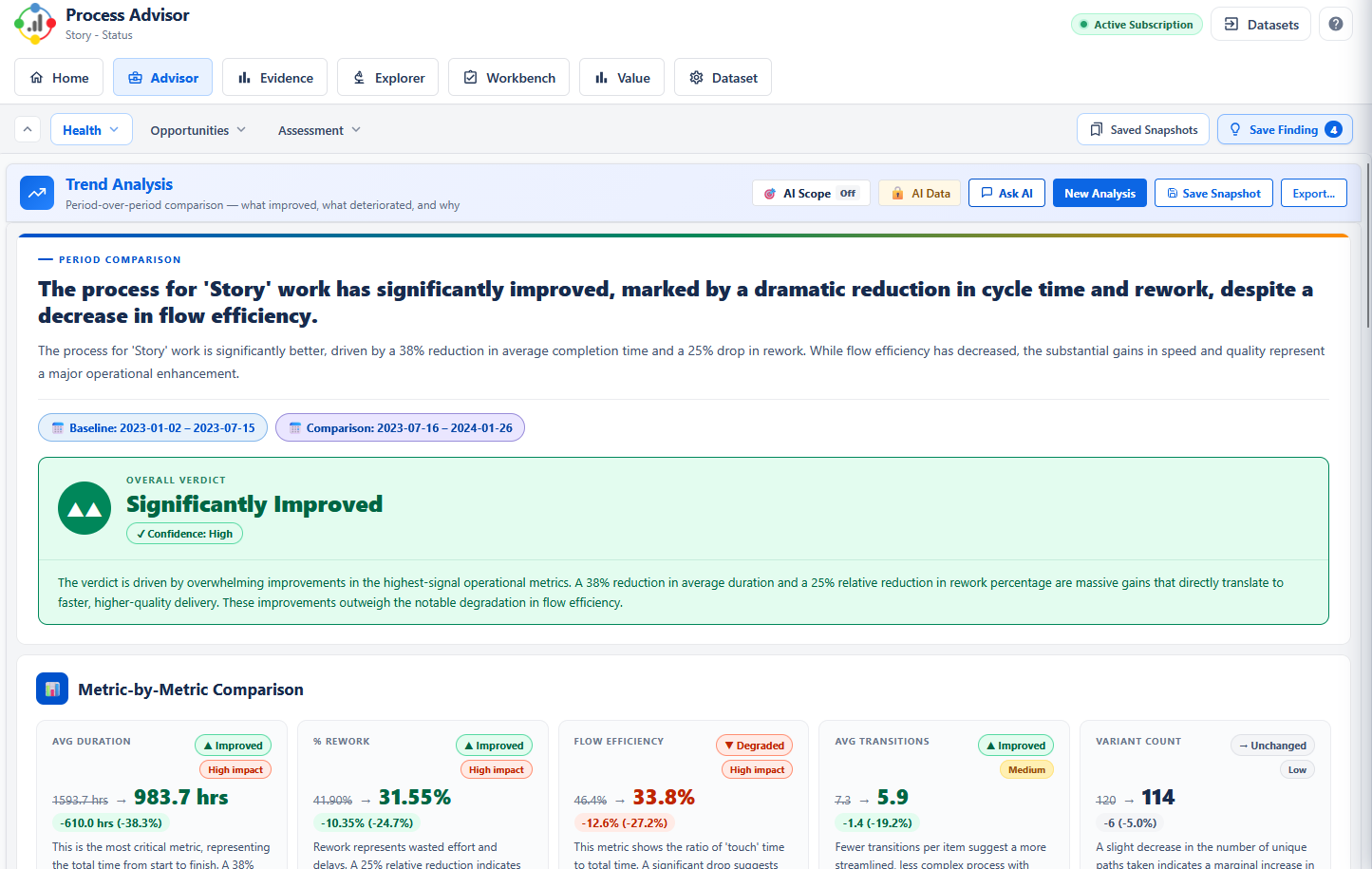Click the Medium tag on Avg Transitions
The image size is (1372, 869).
coord(1026,769)
